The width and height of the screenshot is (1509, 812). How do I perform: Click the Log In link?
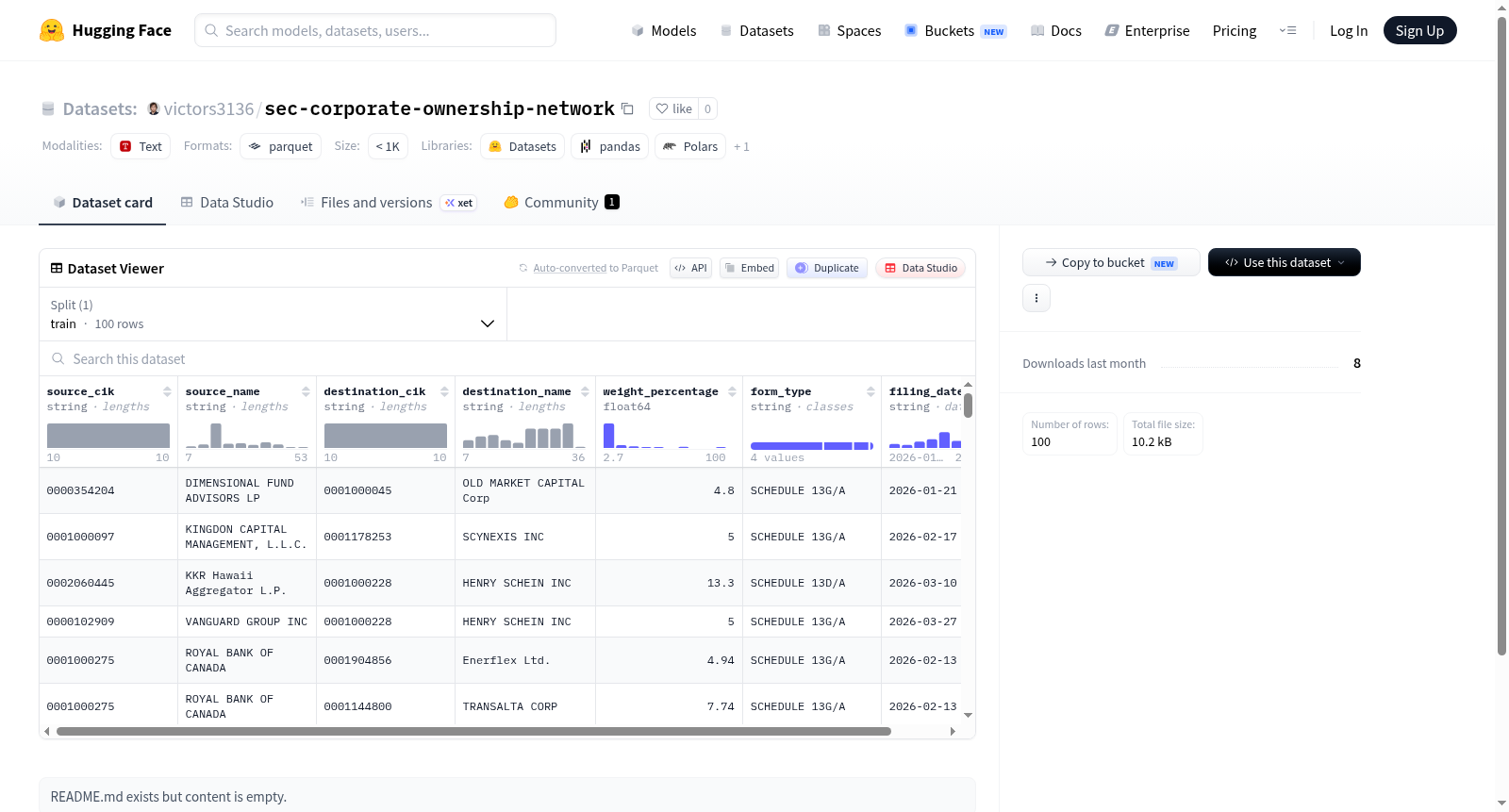[1349, 31]
